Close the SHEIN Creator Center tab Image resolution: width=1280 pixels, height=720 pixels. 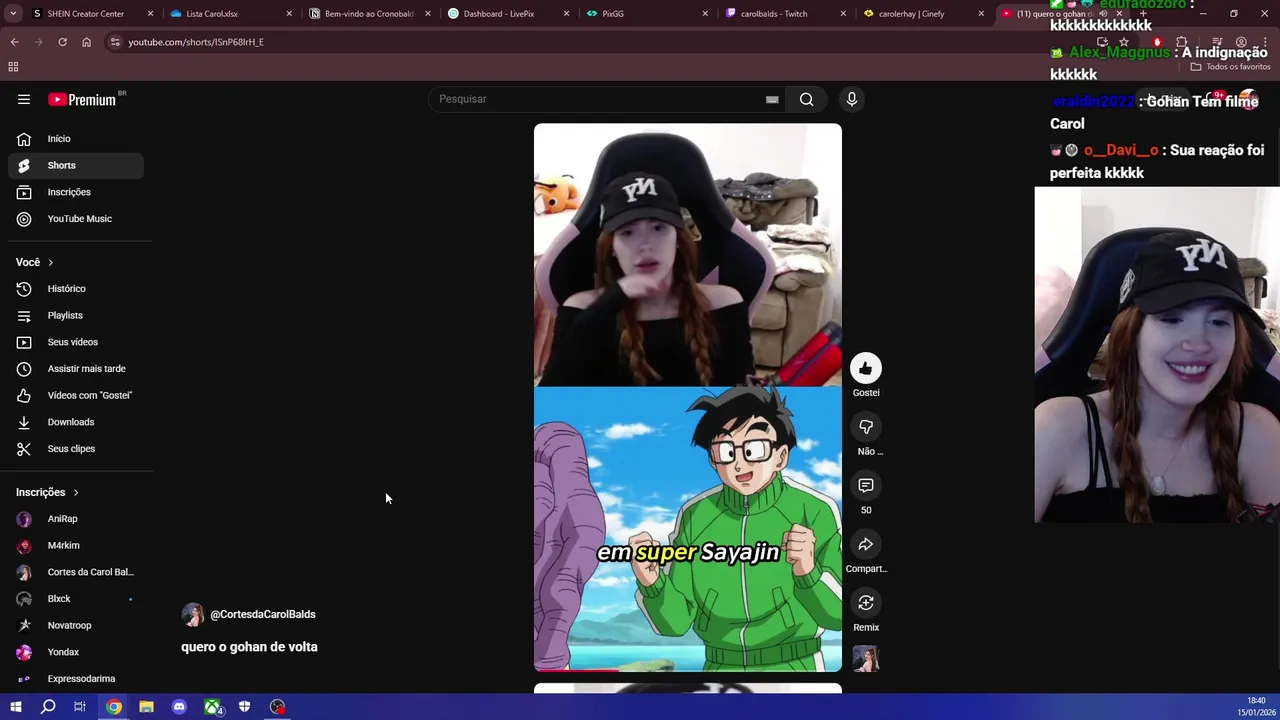pos(151,14)
